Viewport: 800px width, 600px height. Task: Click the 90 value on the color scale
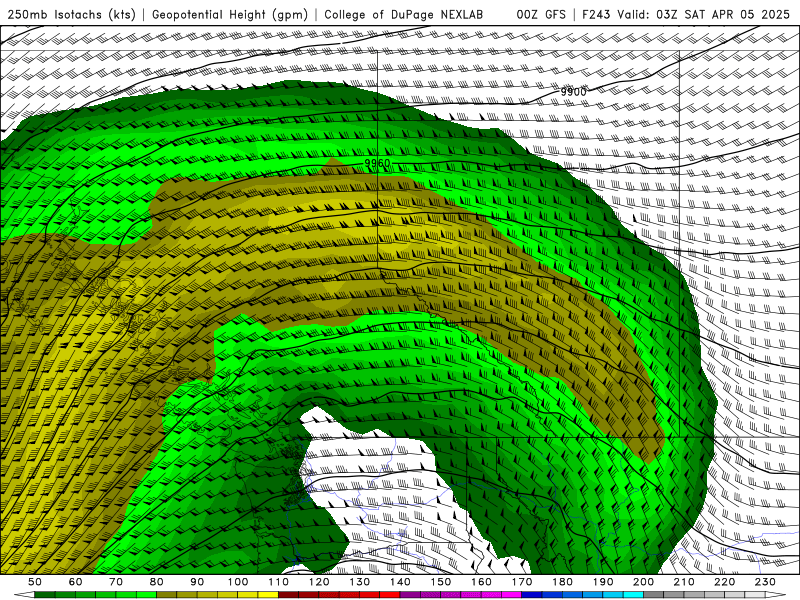click(197, 582)
